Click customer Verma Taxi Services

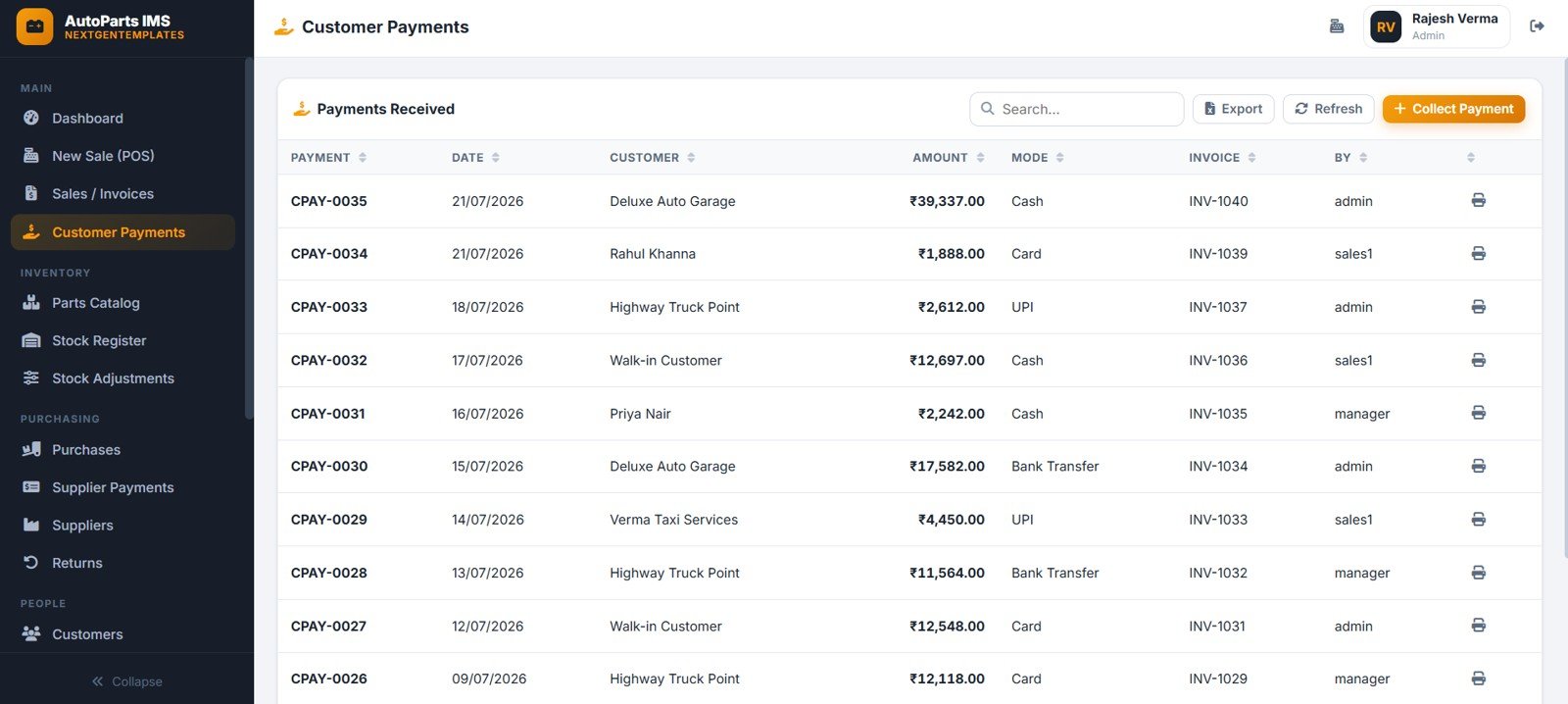click(x=673, y=520)
